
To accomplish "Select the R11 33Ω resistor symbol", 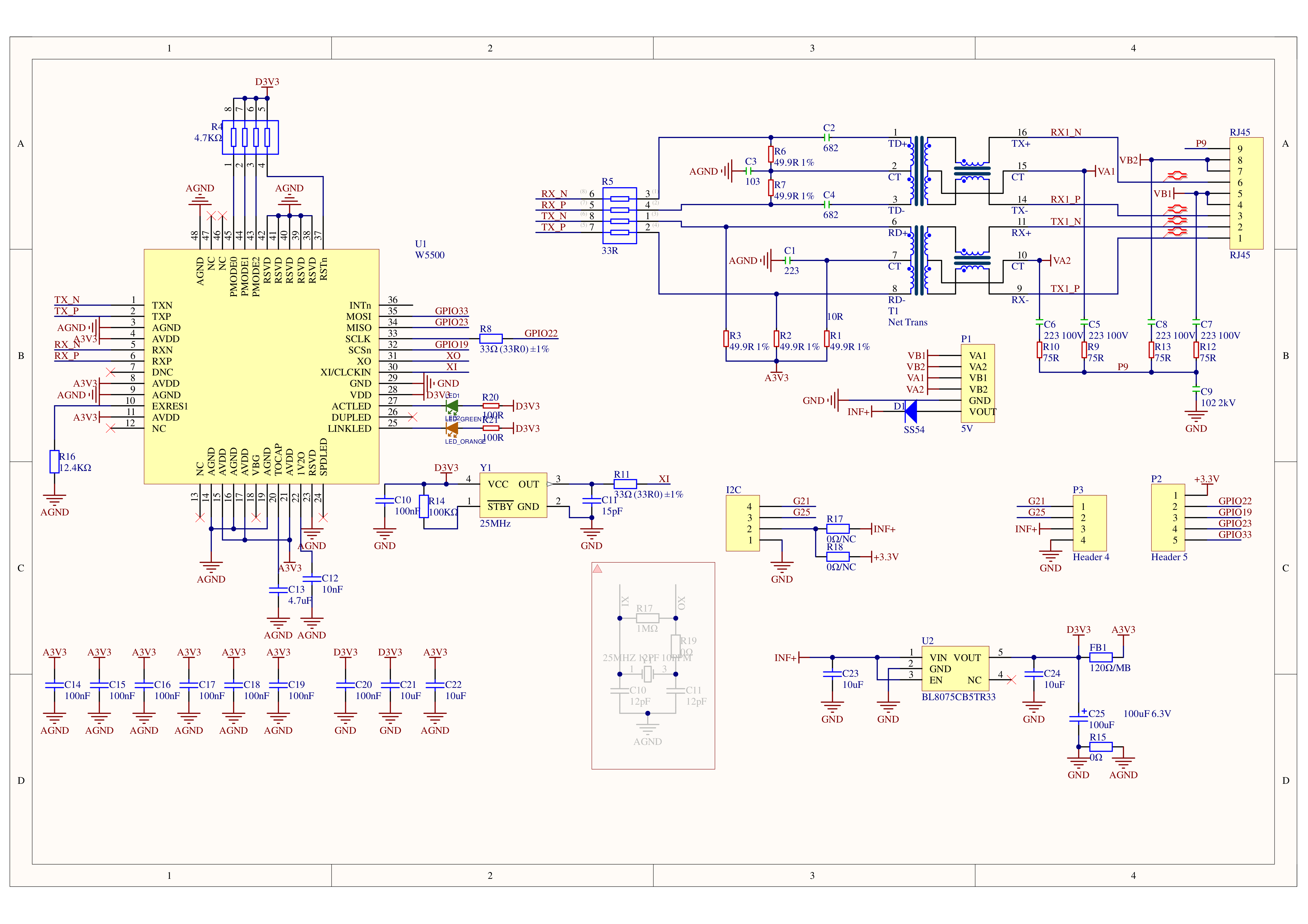I will tap(625, 484).
